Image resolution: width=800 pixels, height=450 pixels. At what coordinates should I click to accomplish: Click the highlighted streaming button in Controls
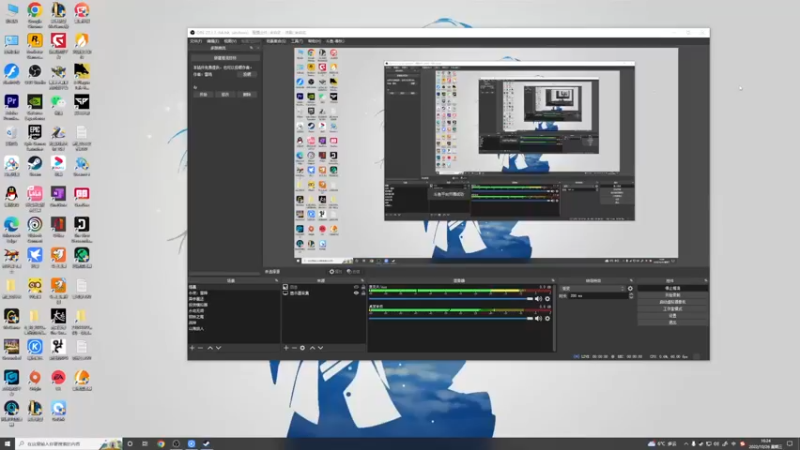[x=672, y=288]
